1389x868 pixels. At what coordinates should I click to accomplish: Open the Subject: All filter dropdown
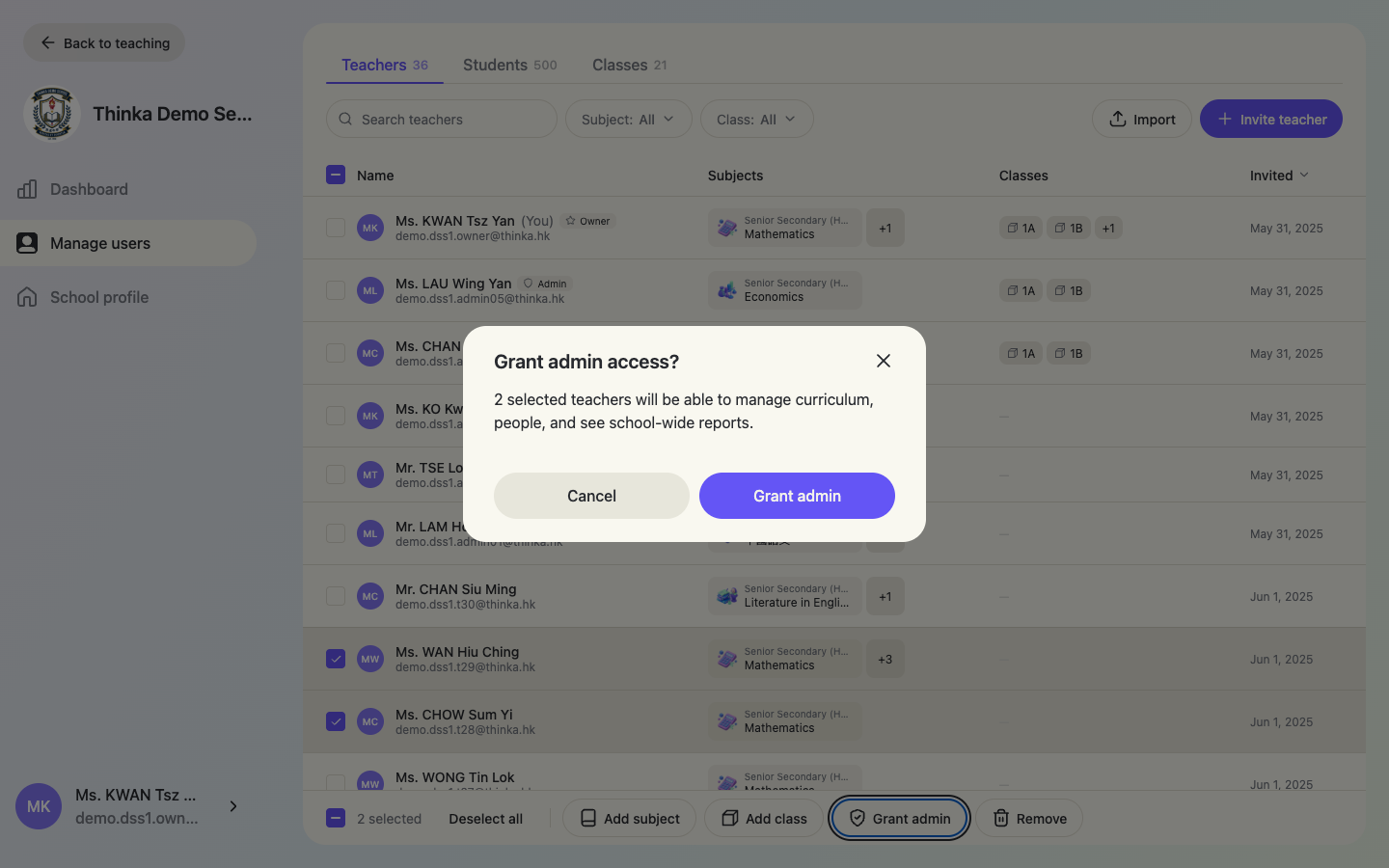point(629,119)
